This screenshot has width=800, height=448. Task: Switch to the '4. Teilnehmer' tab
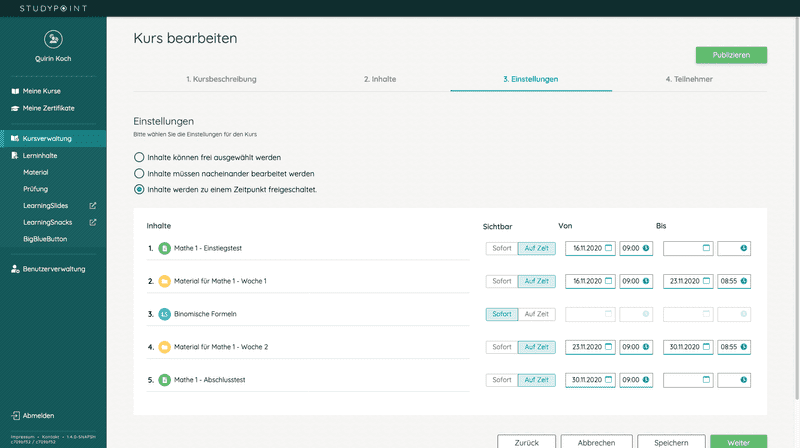[x=689, y=79]
